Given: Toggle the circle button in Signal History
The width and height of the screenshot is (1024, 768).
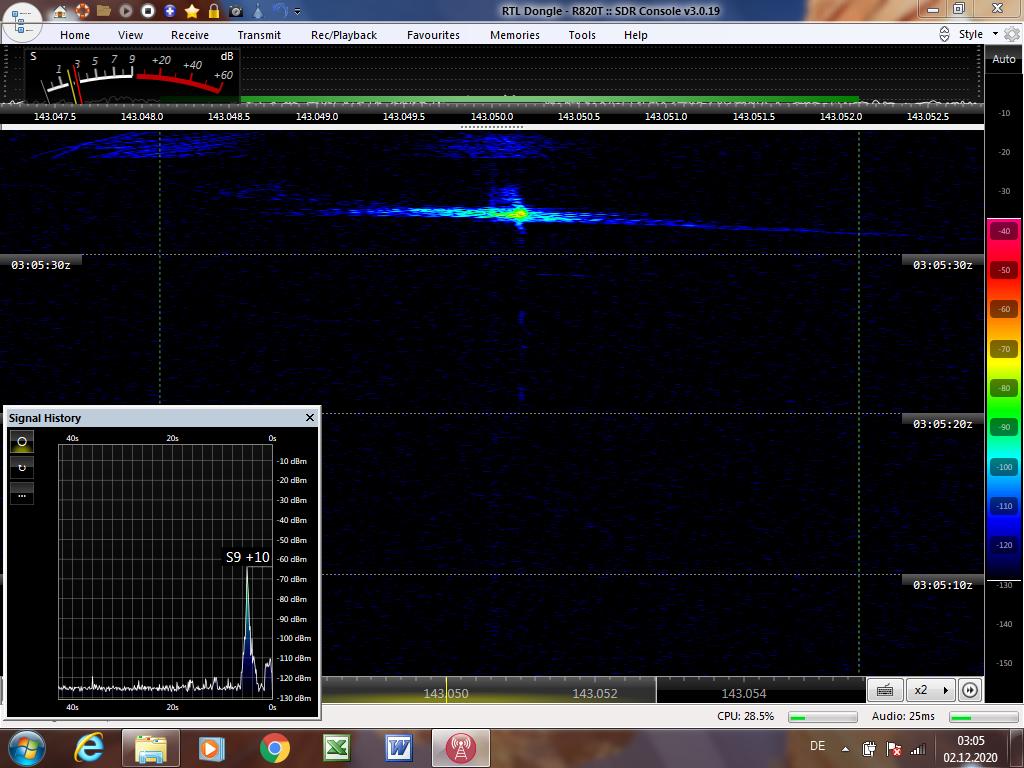Looking at the screenshot, I should 22,442.
